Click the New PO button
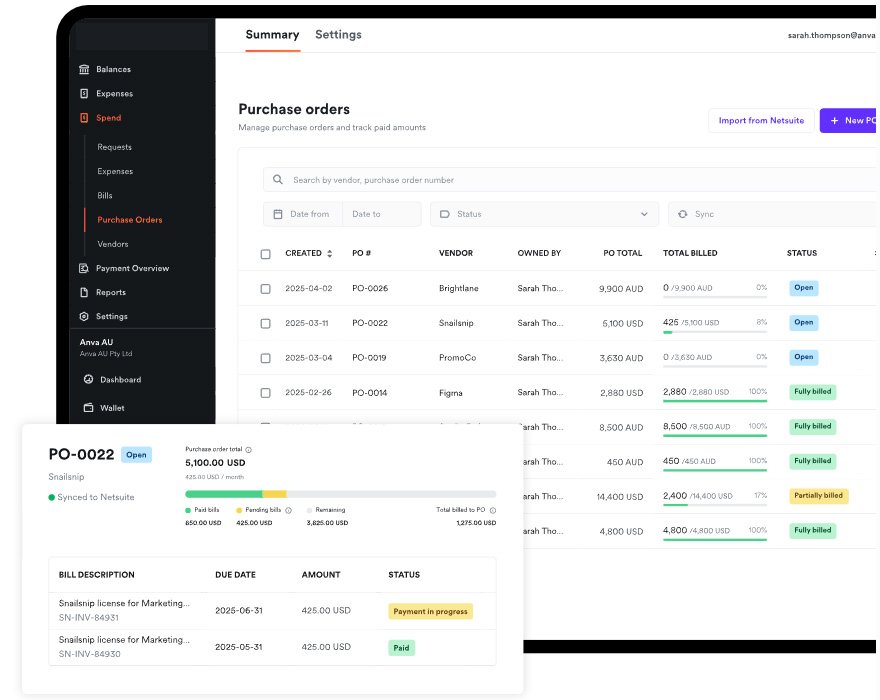 tap(848, 121)
